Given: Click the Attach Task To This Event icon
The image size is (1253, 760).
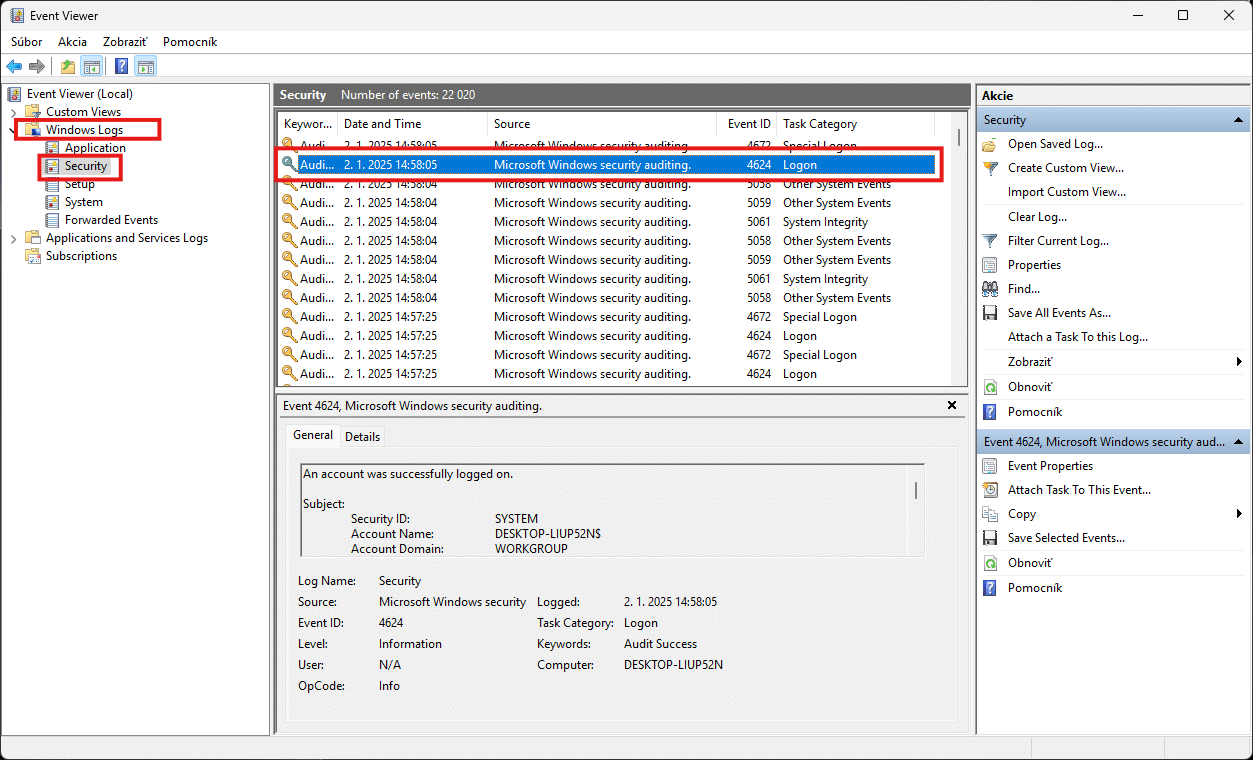Looking at the screenshot, I should [990, 490].
